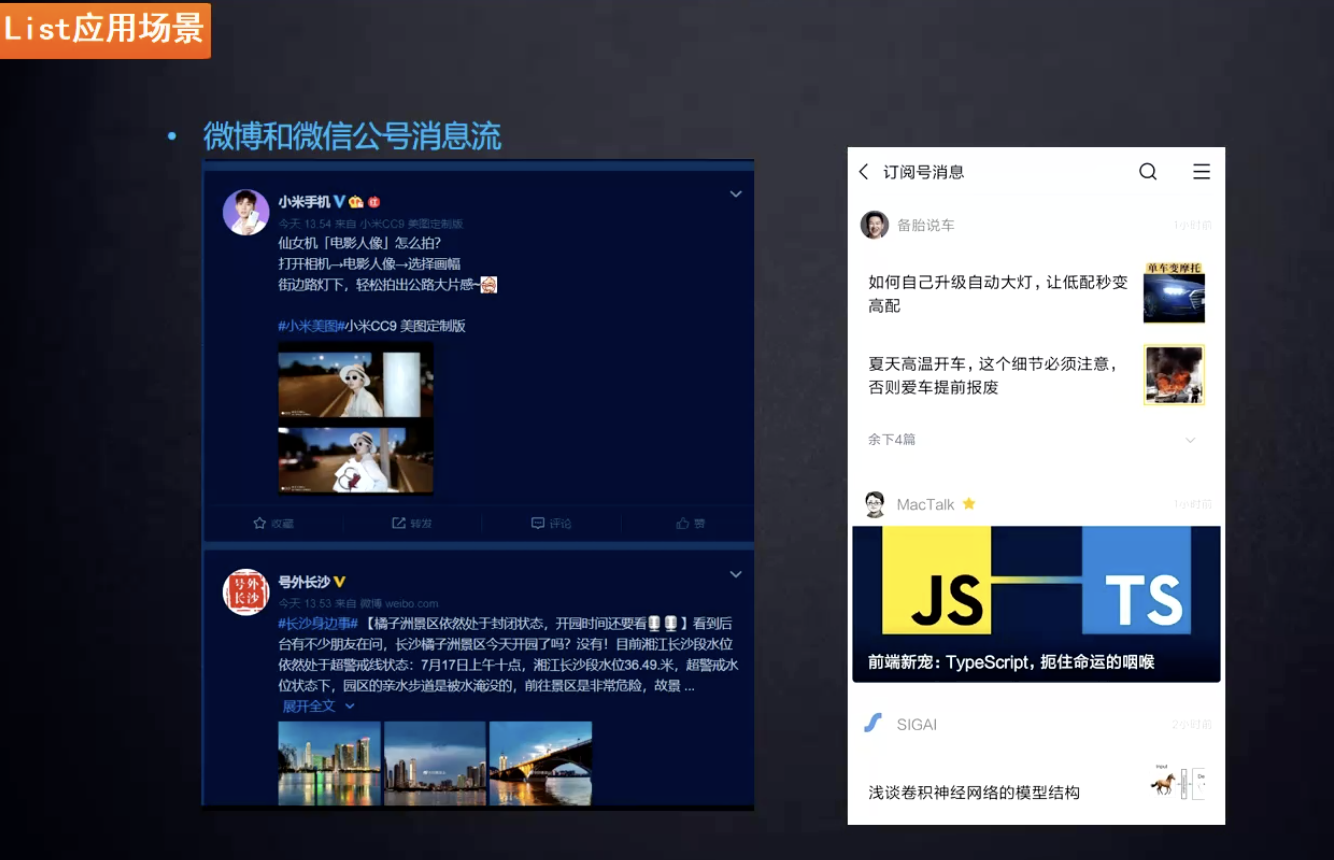1334x860 pixels.
Task: Open the three-line menu in 订阅号消息 header
Action: coord(1201,172)
